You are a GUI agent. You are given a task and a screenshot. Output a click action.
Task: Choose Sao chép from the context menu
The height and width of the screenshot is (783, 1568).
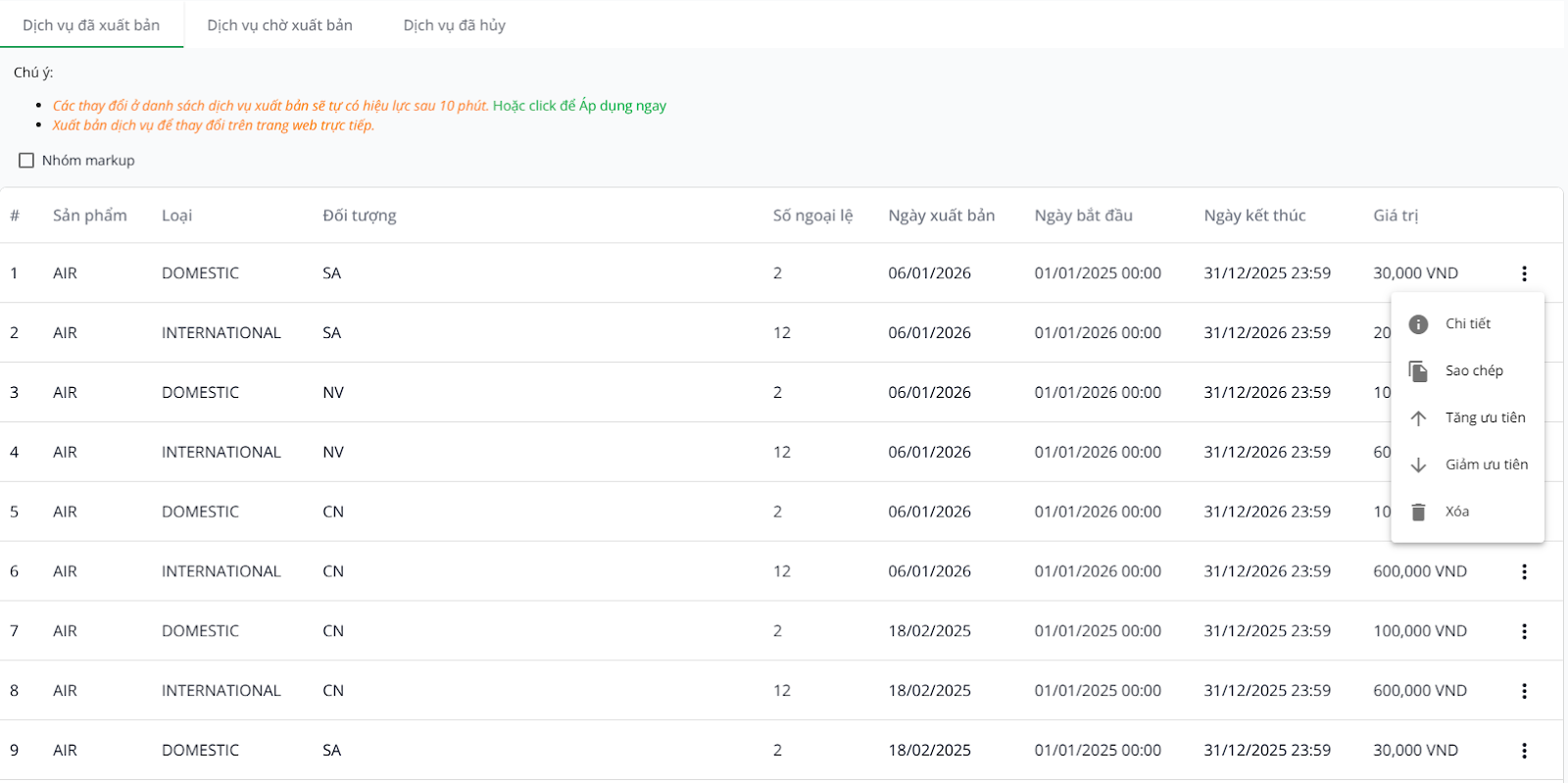tap(1474, 371)
